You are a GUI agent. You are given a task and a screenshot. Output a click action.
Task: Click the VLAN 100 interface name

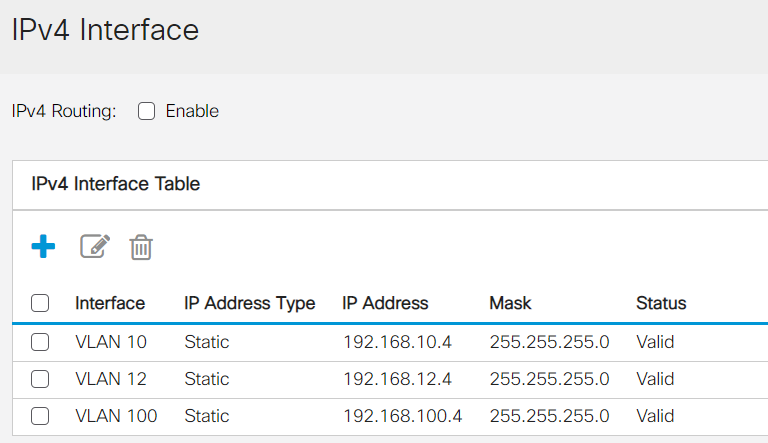pyautogui.click(x=116, y=416)
